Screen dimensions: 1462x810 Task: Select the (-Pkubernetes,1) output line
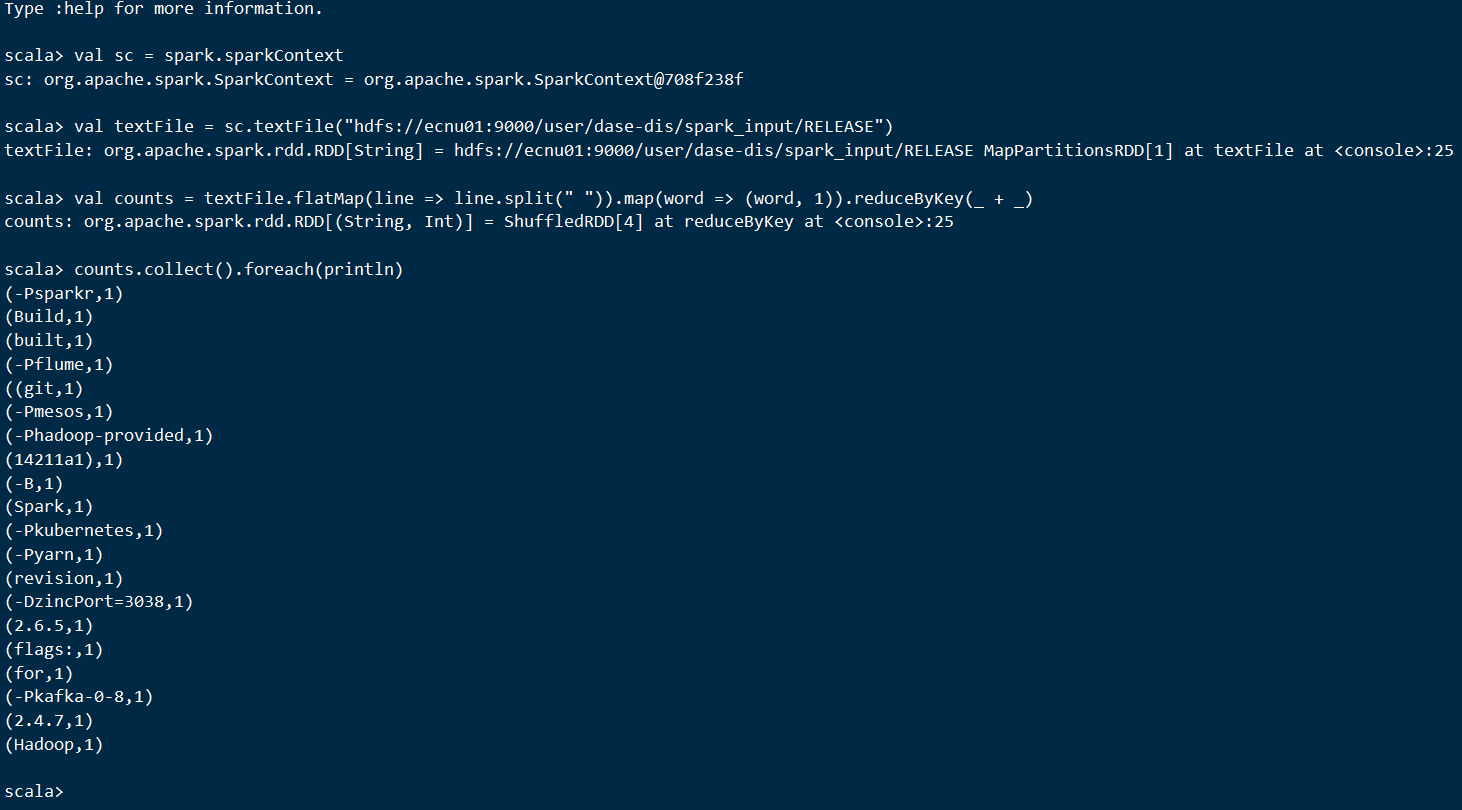click(84, 531)
